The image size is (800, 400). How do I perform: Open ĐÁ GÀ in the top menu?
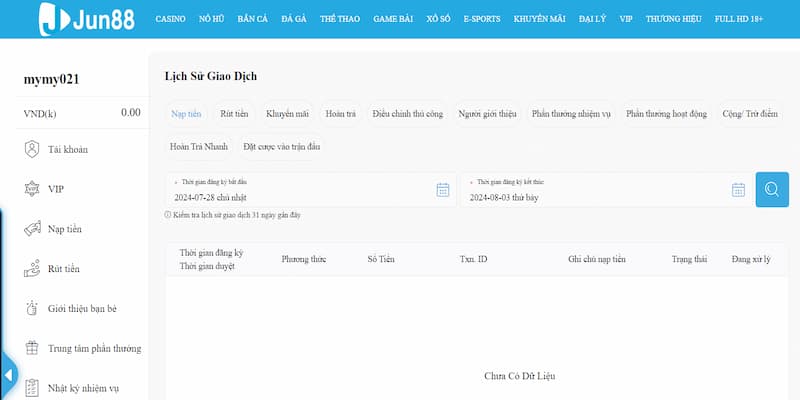coord(293,19)
